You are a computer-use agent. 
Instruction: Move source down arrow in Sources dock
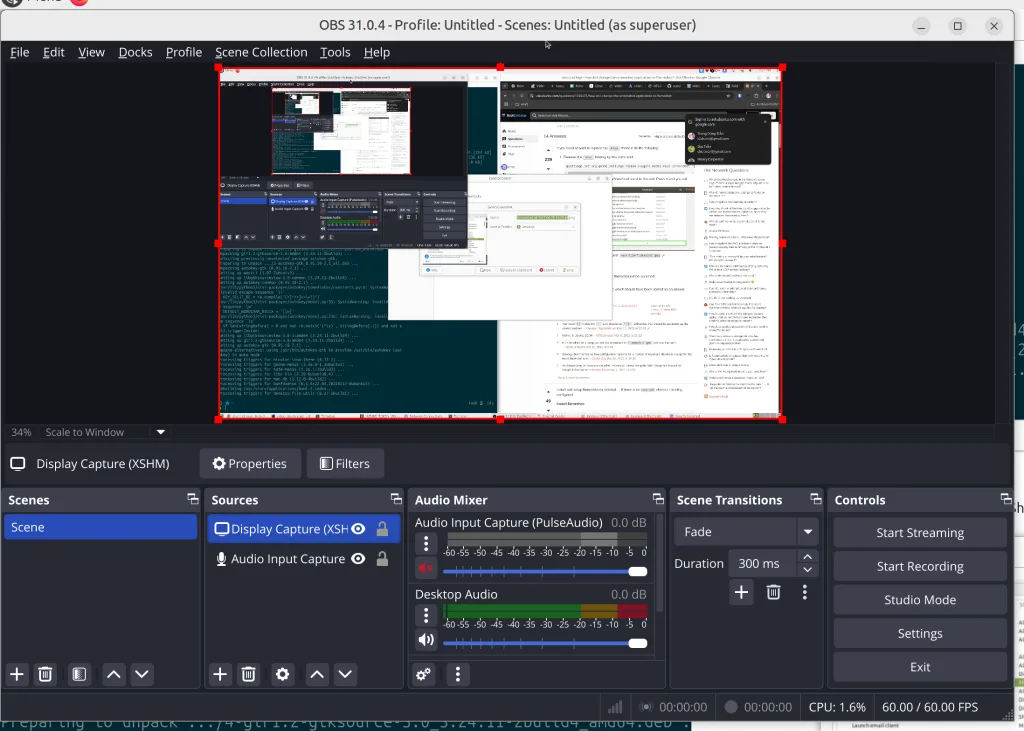[345, 674]
